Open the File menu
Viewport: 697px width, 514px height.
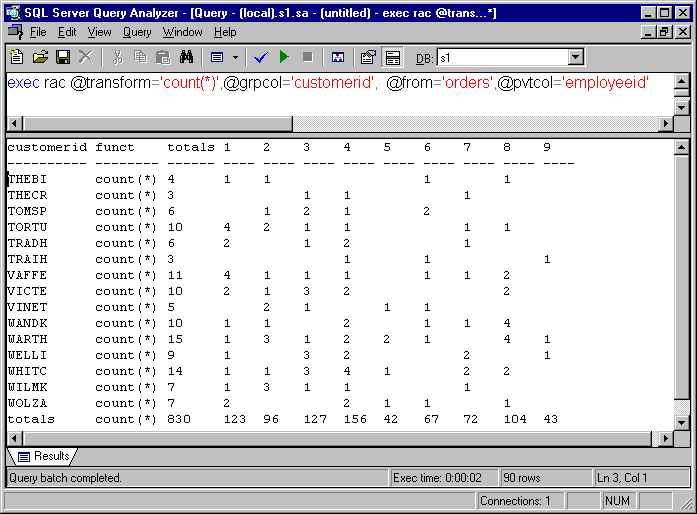click(x=38, y=32)
